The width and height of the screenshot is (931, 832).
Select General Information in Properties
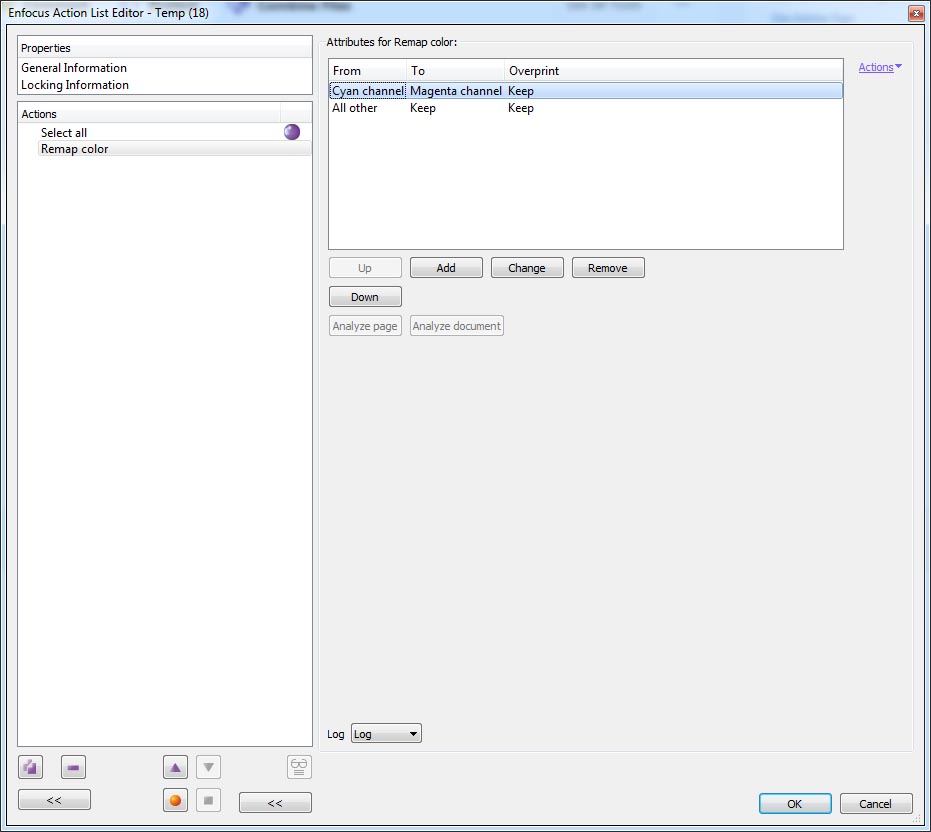click(x=74, y=68)
